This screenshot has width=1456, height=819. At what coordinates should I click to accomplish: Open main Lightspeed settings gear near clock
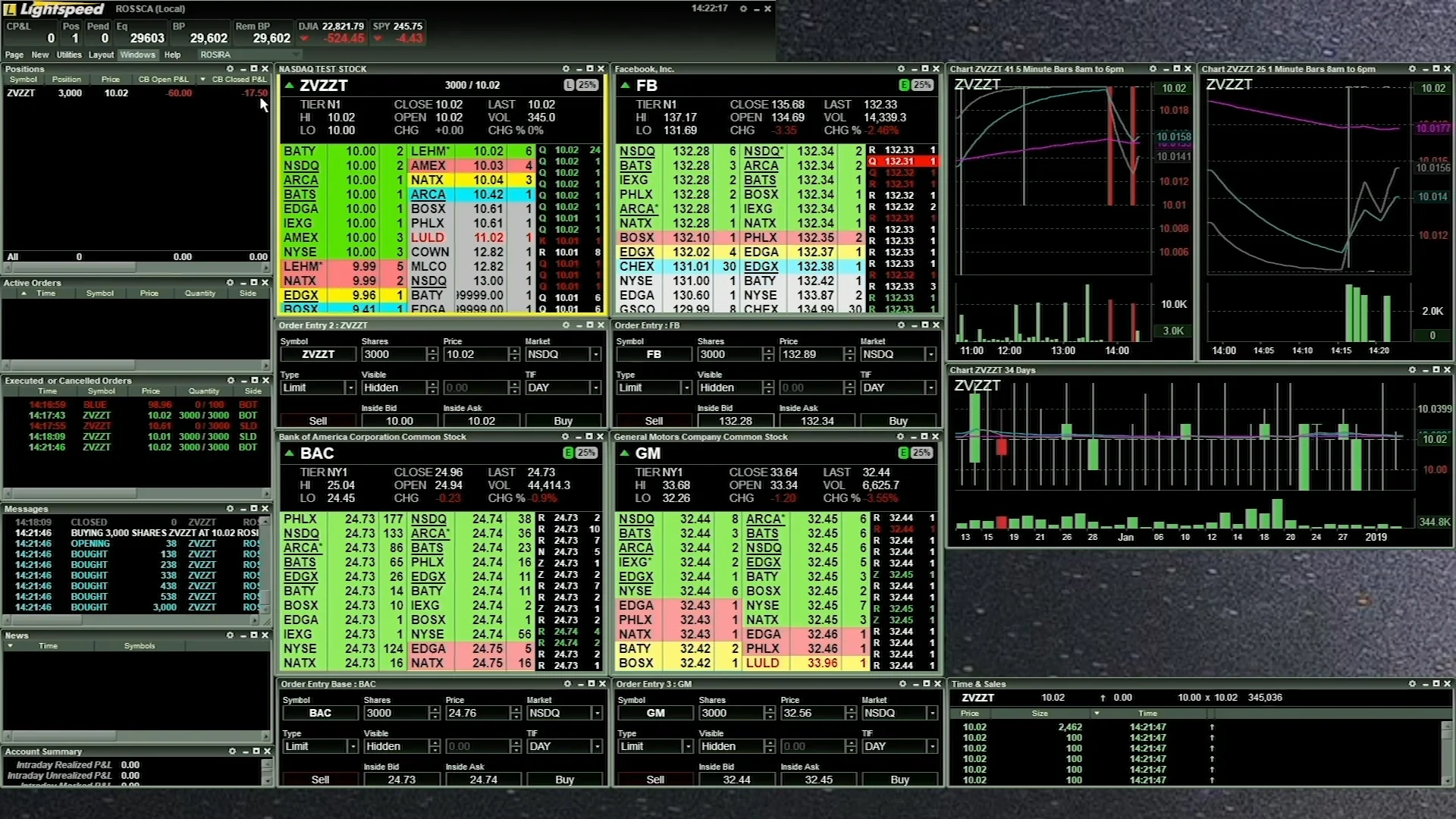tap(743, 9)
